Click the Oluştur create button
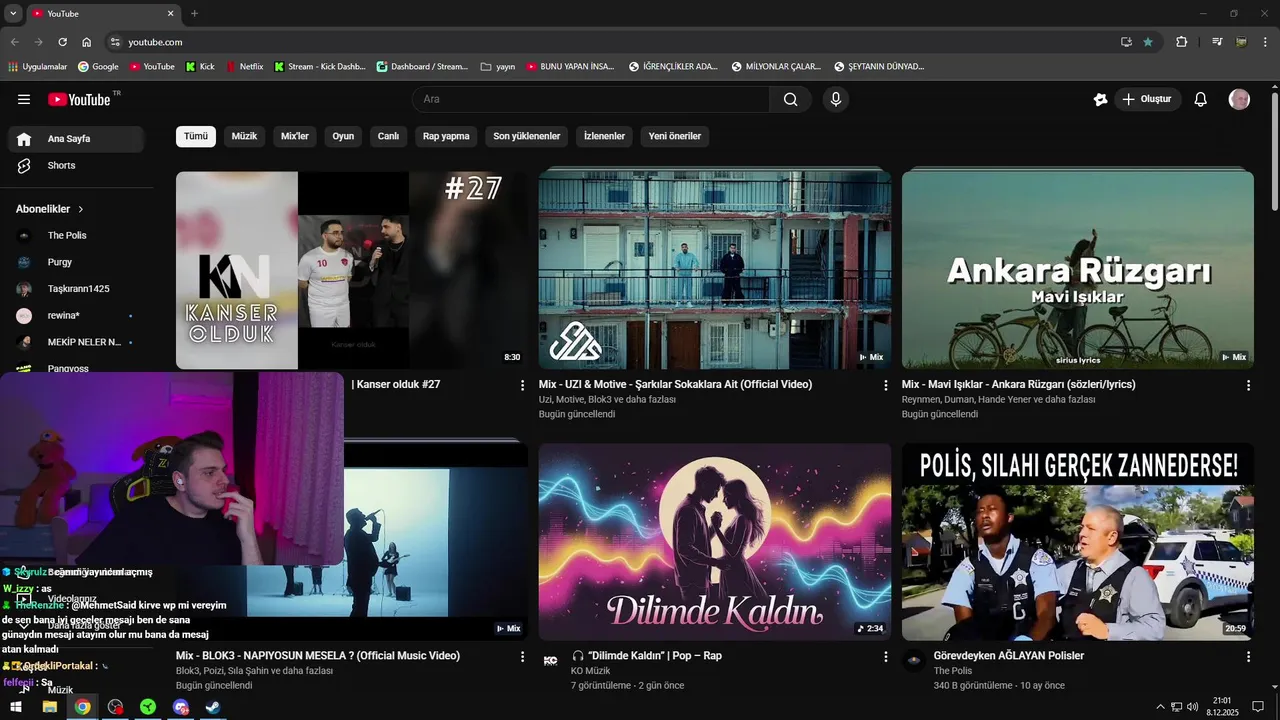 pyautogui.click(x=1147, y=99)
